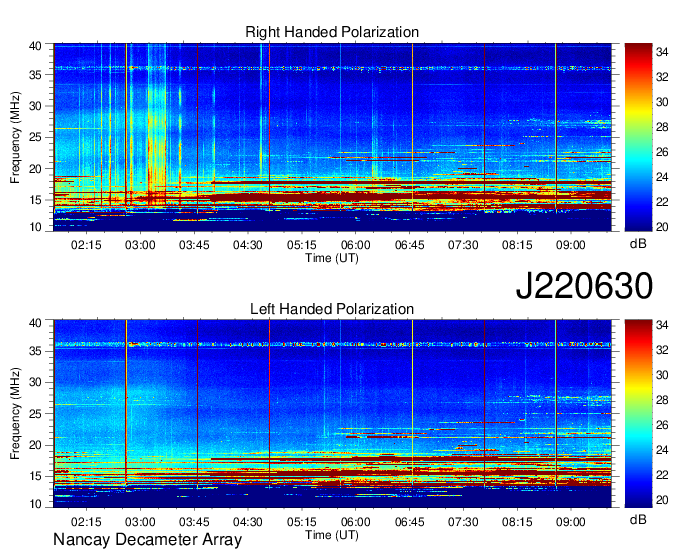Image resolution: width=680 pixels, height=552 pixels.
Task: Click the 28 value on top color bar
Action: pyautogui.click(x=662, y=127)
